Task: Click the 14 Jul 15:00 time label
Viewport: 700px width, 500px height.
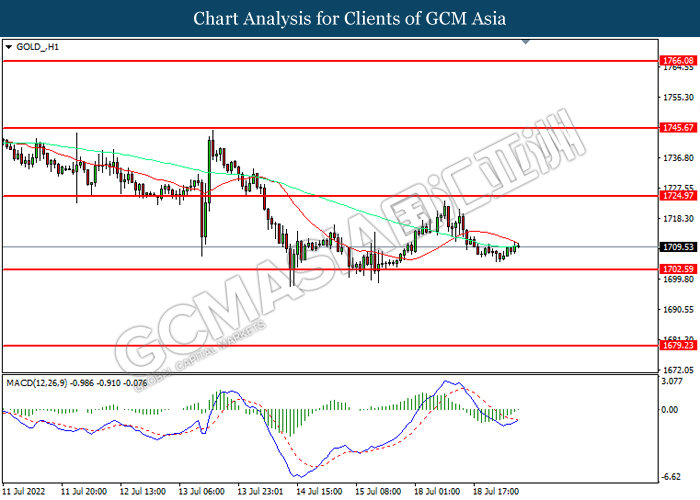Action: click(319, 492)
